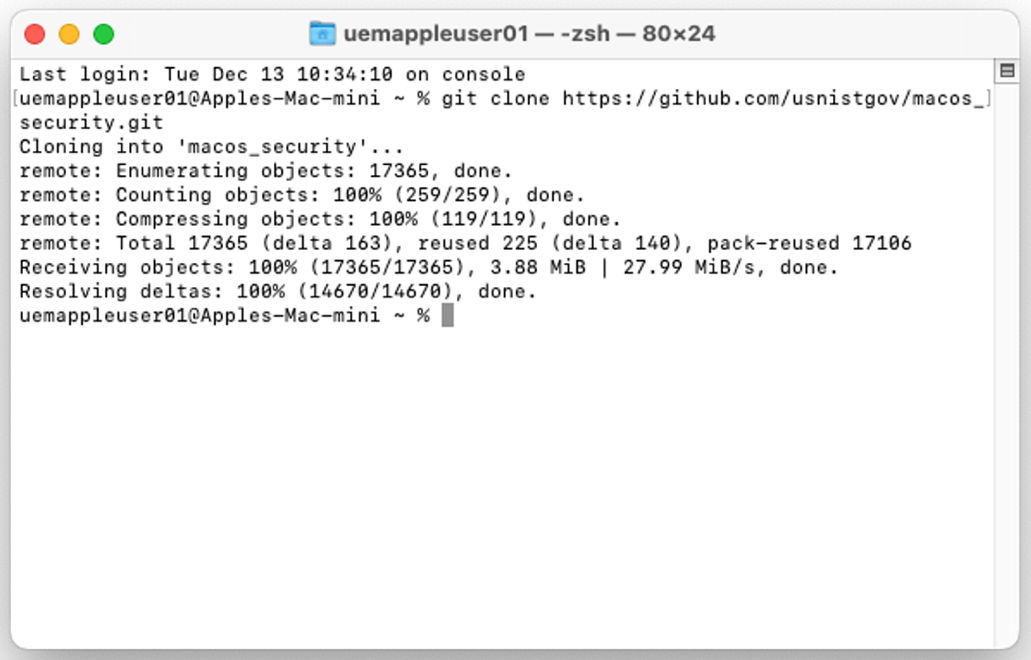
Task: Click the line showing Cloning into 'macos_security'
Action: 210,146
